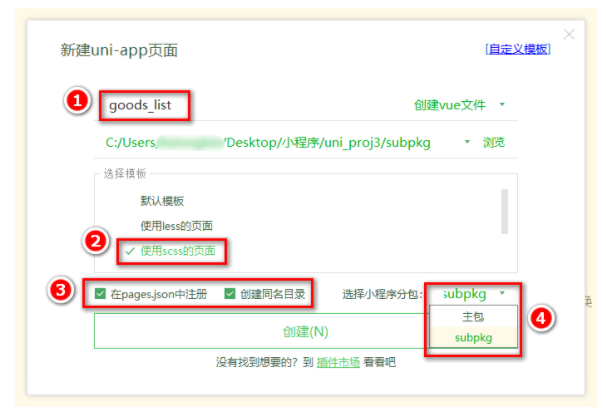Screen dimensions: 606x409
Task: Open the 自定义模板 link
Action: point(518,49)
